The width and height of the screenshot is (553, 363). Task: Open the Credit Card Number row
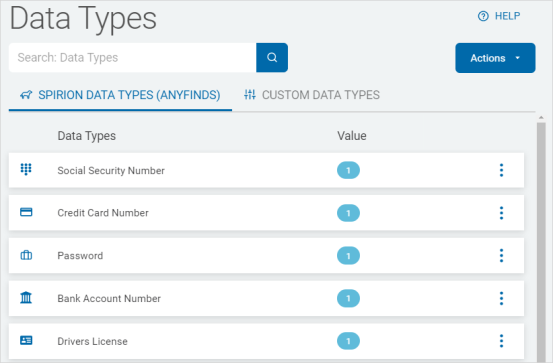pos(266,213)
